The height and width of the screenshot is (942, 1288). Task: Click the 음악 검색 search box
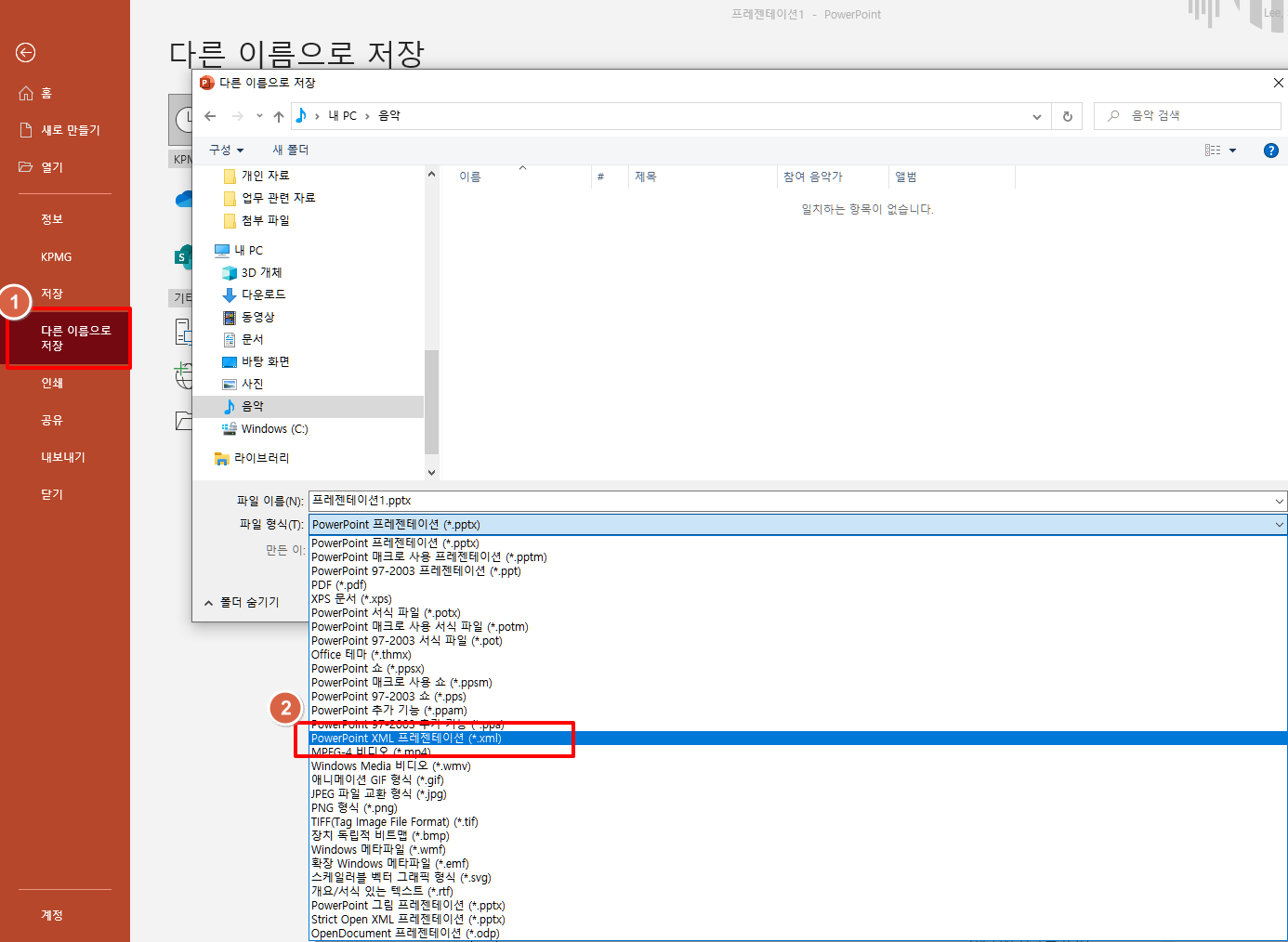(1188, 116)
